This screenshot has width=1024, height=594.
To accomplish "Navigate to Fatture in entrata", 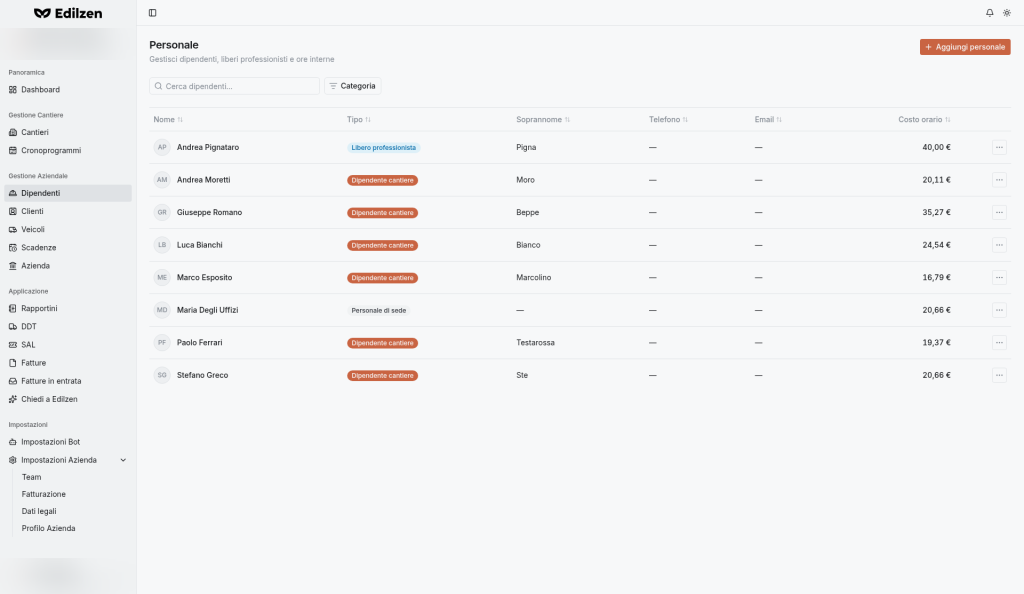I will 68,381.
